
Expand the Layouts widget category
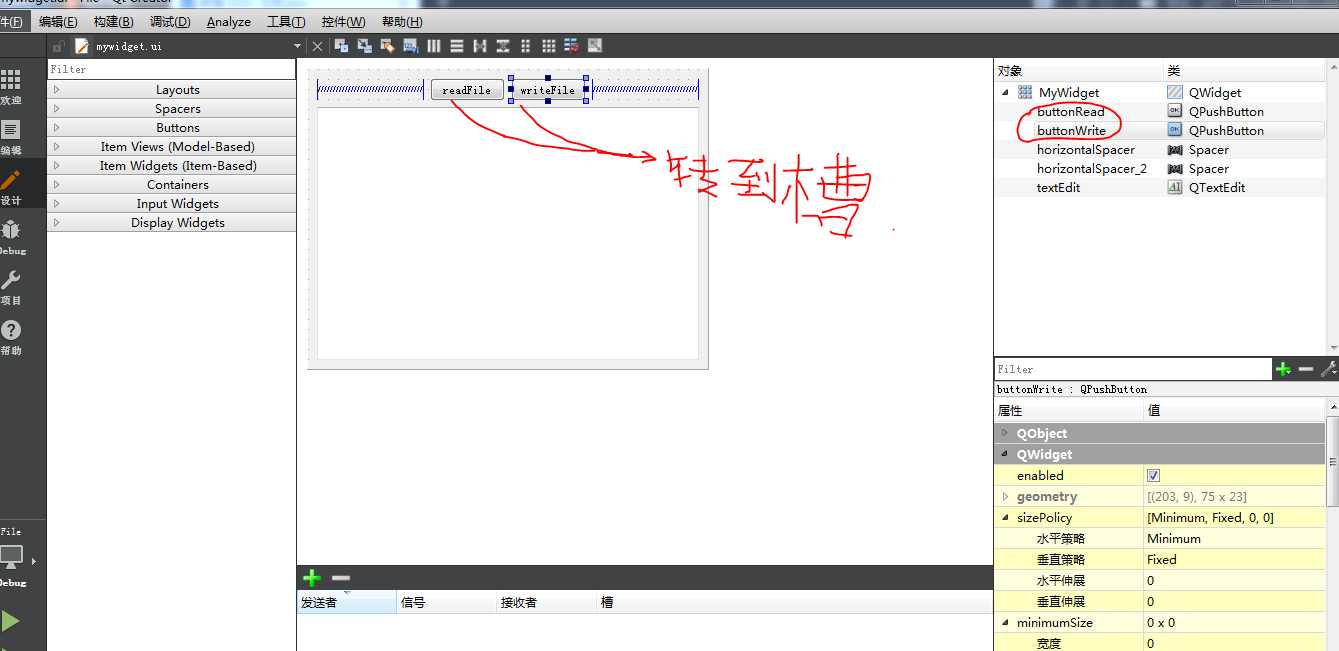point(57,90)
